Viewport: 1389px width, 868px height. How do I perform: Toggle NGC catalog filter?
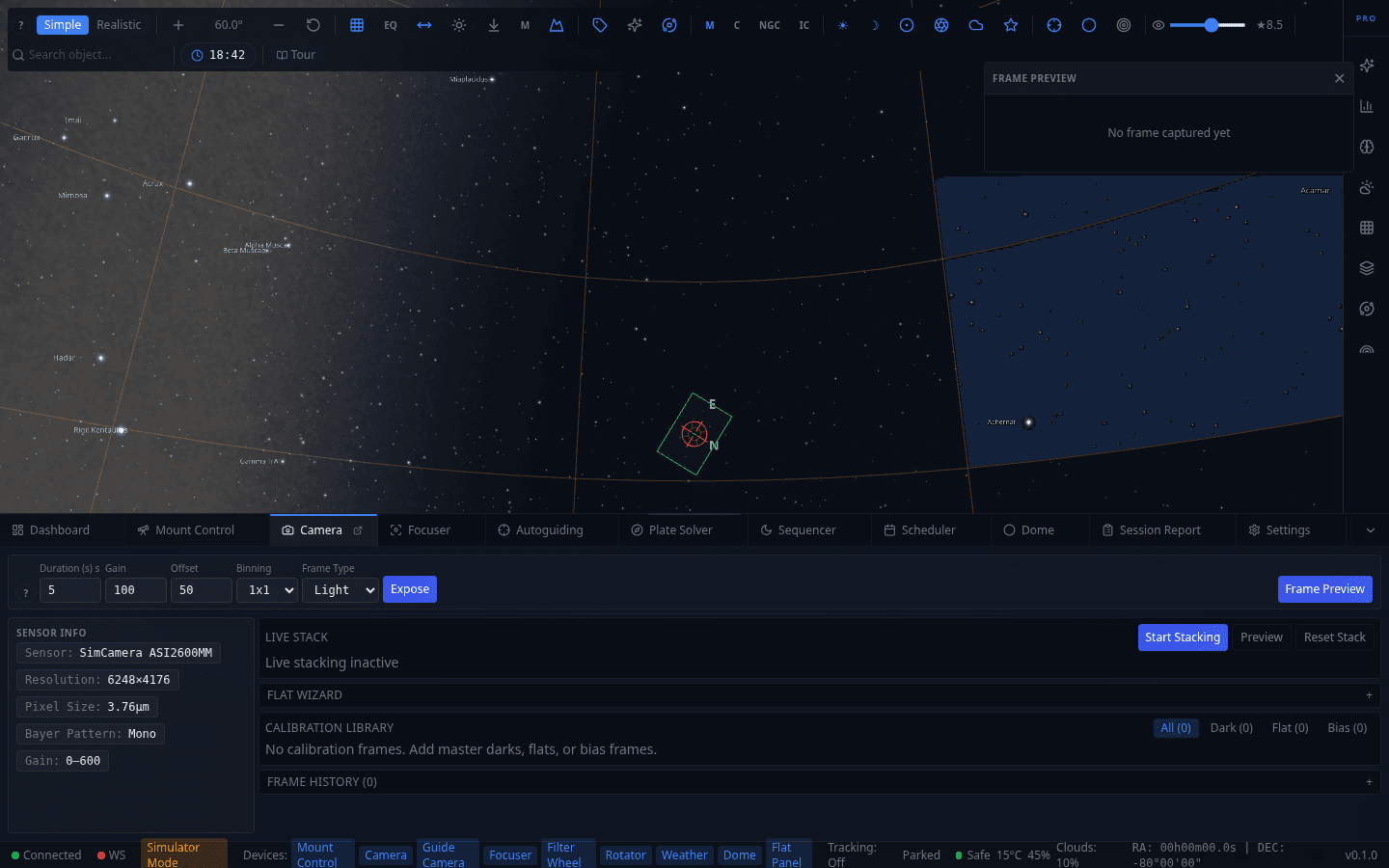(x=770, y=25)
